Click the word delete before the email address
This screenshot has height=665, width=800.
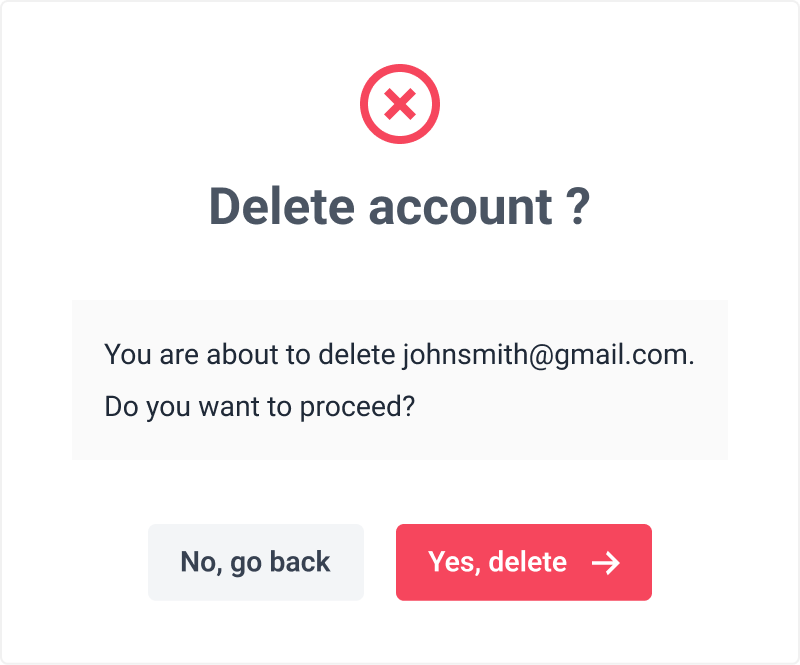pos(356,354)
